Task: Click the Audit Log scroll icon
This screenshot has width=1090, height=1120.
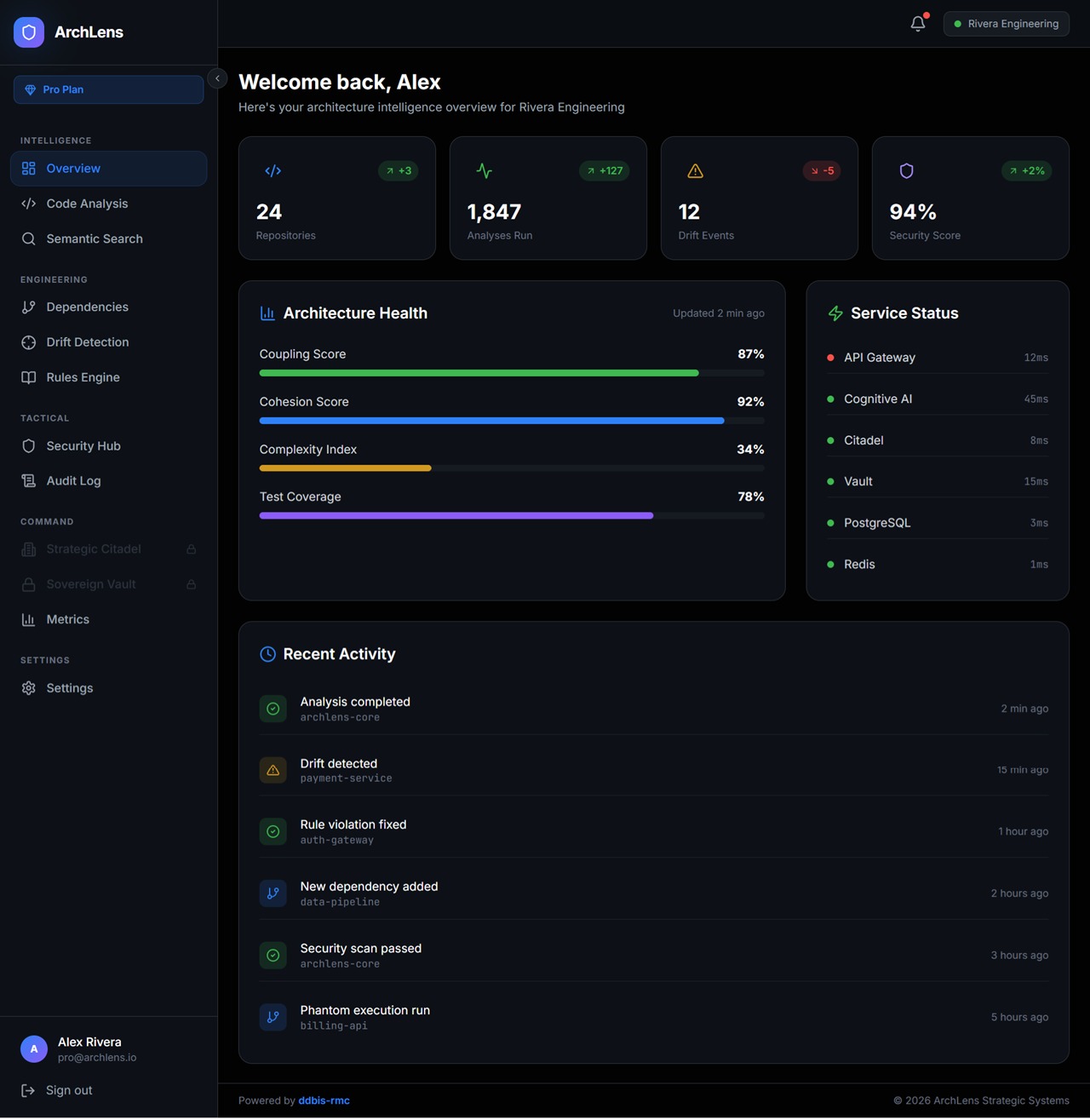Action: [29, 481]
